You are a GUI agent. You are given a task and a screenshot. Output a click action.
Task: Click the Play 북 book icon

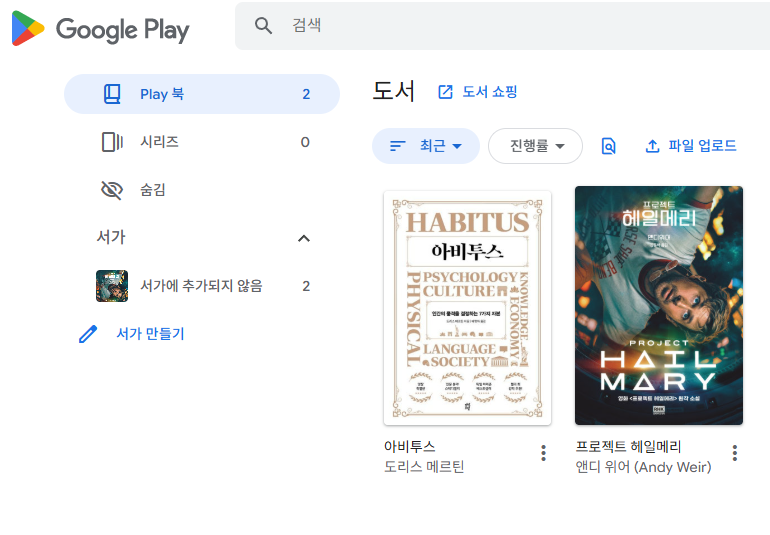[112, 94]
